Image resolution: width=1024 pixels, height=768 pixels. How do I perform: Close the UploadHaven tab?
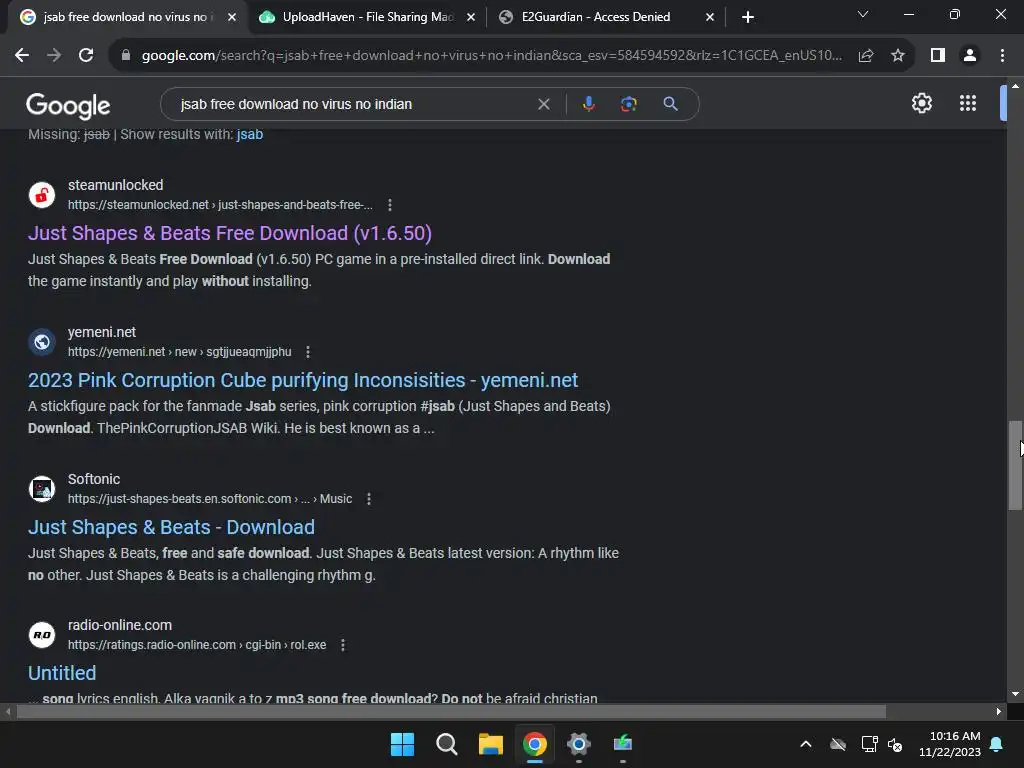471,17
